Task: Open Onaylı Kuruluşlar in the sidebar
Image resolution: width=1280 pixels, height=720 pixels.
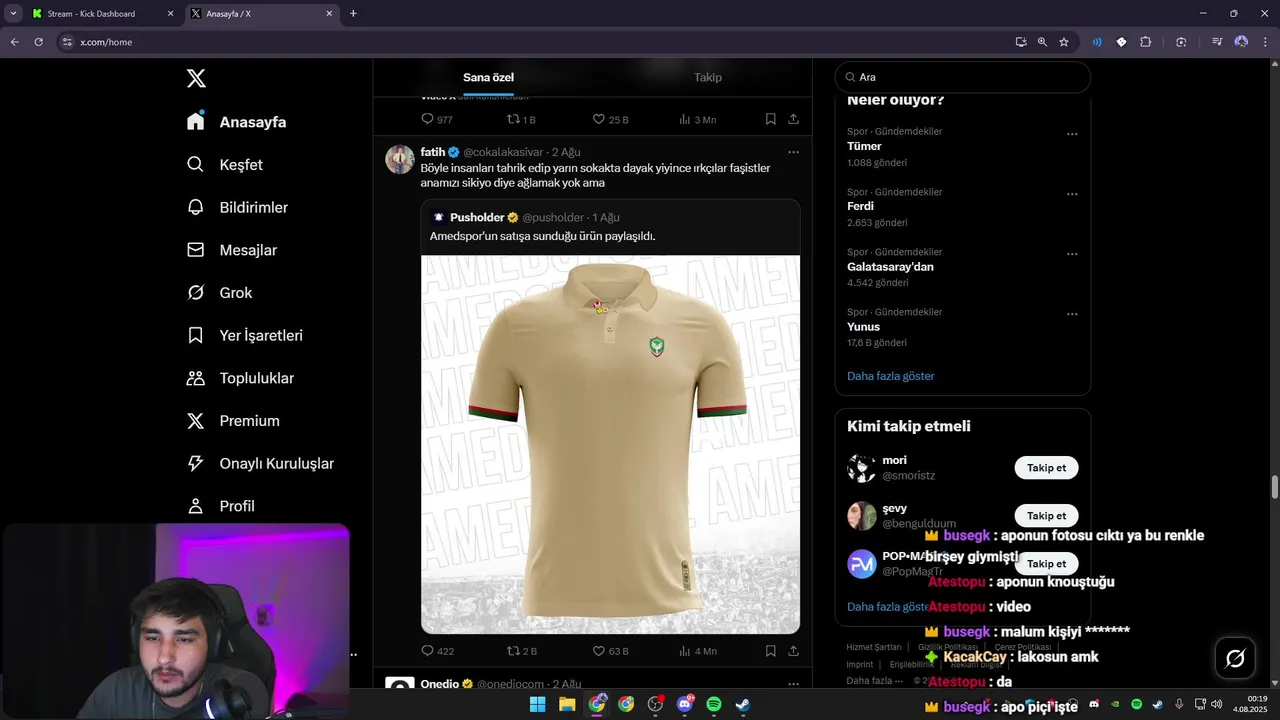Action: [260, 463]
